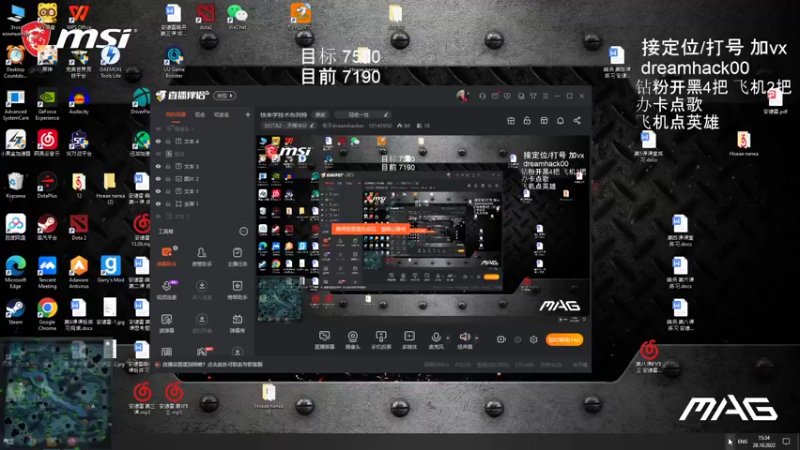Viewport: 800px width, 450px height.
Task: Download the virtual avatar tool
Action: (202, 323)
